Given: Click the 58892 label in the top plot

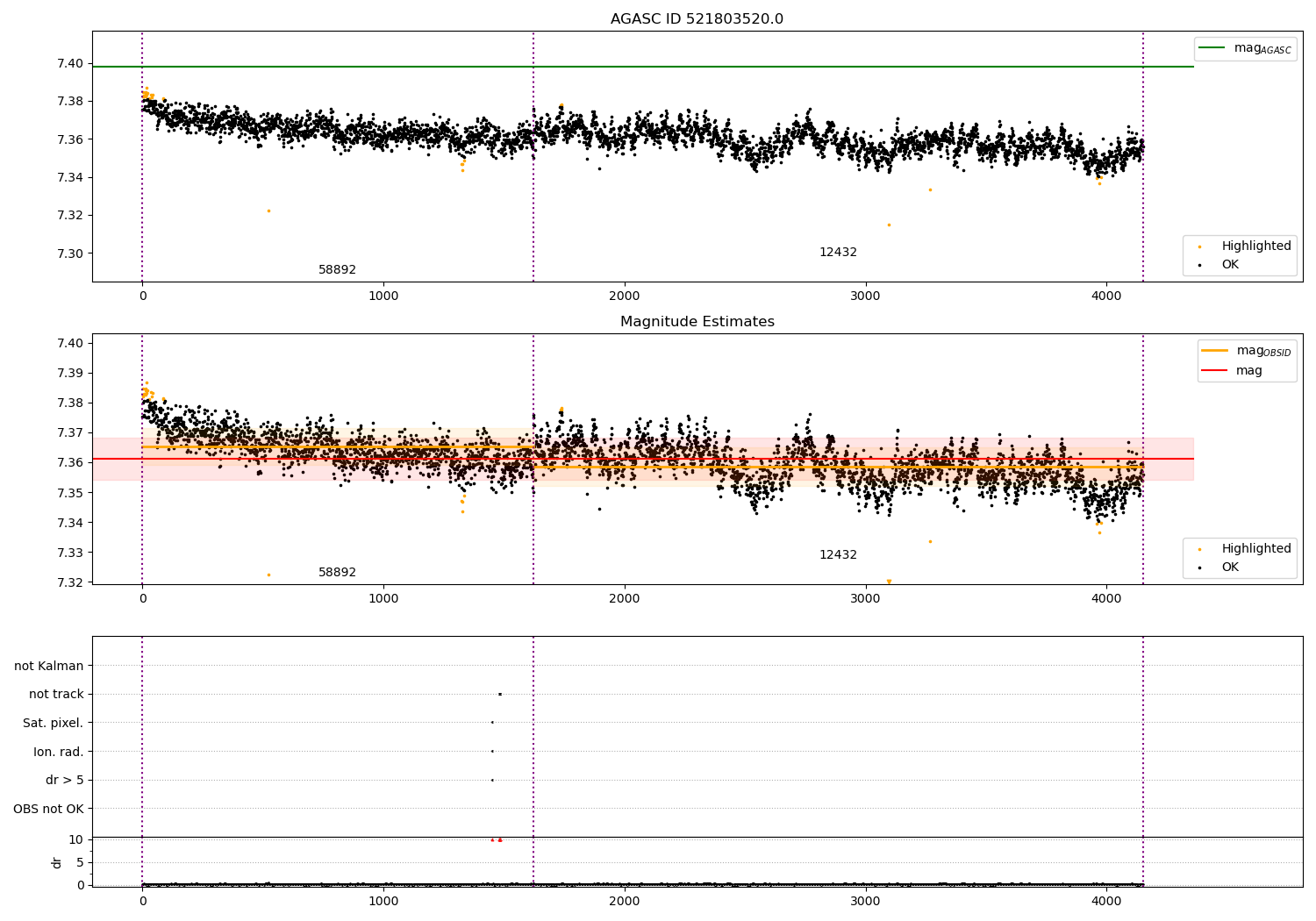Looking at the screenshot, I should (x=337, y=270).
